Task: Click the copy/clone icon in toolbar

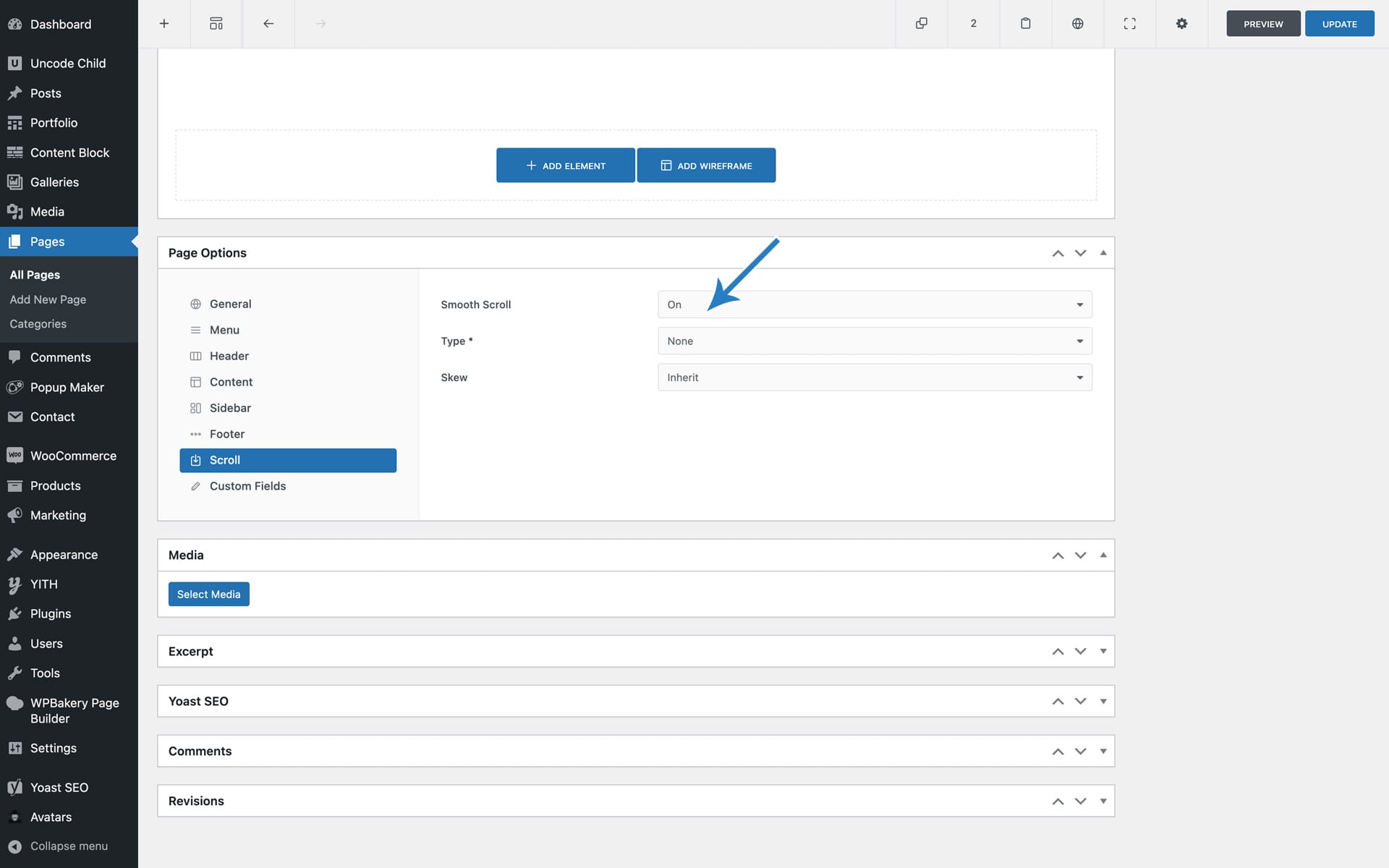Action: (921, 24)
